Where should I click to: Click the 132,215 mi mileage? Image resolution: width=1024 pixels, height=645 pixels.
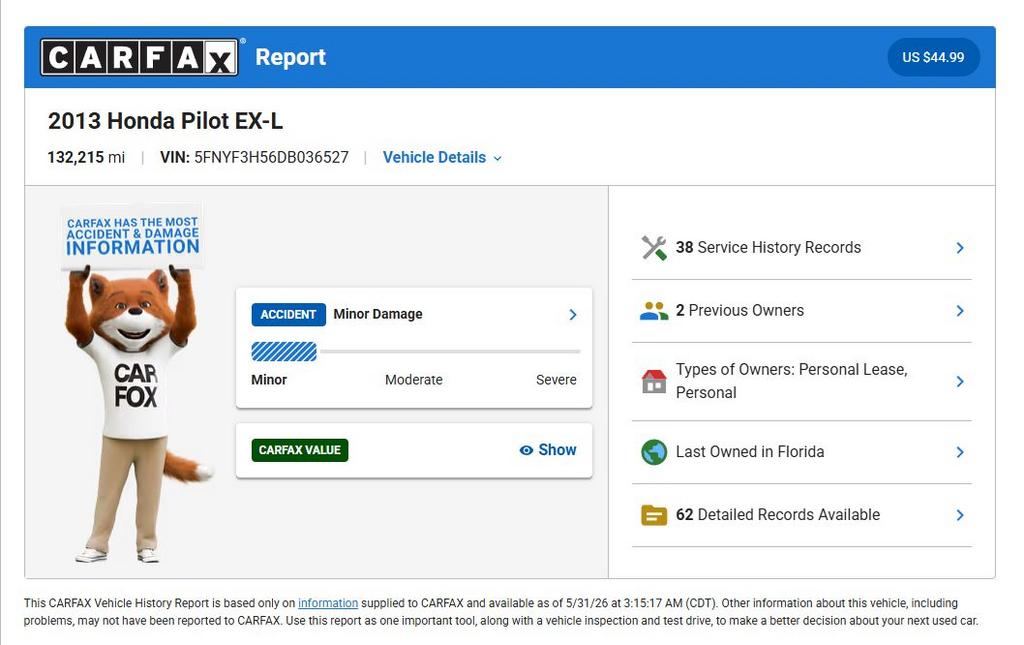[86, 158]
